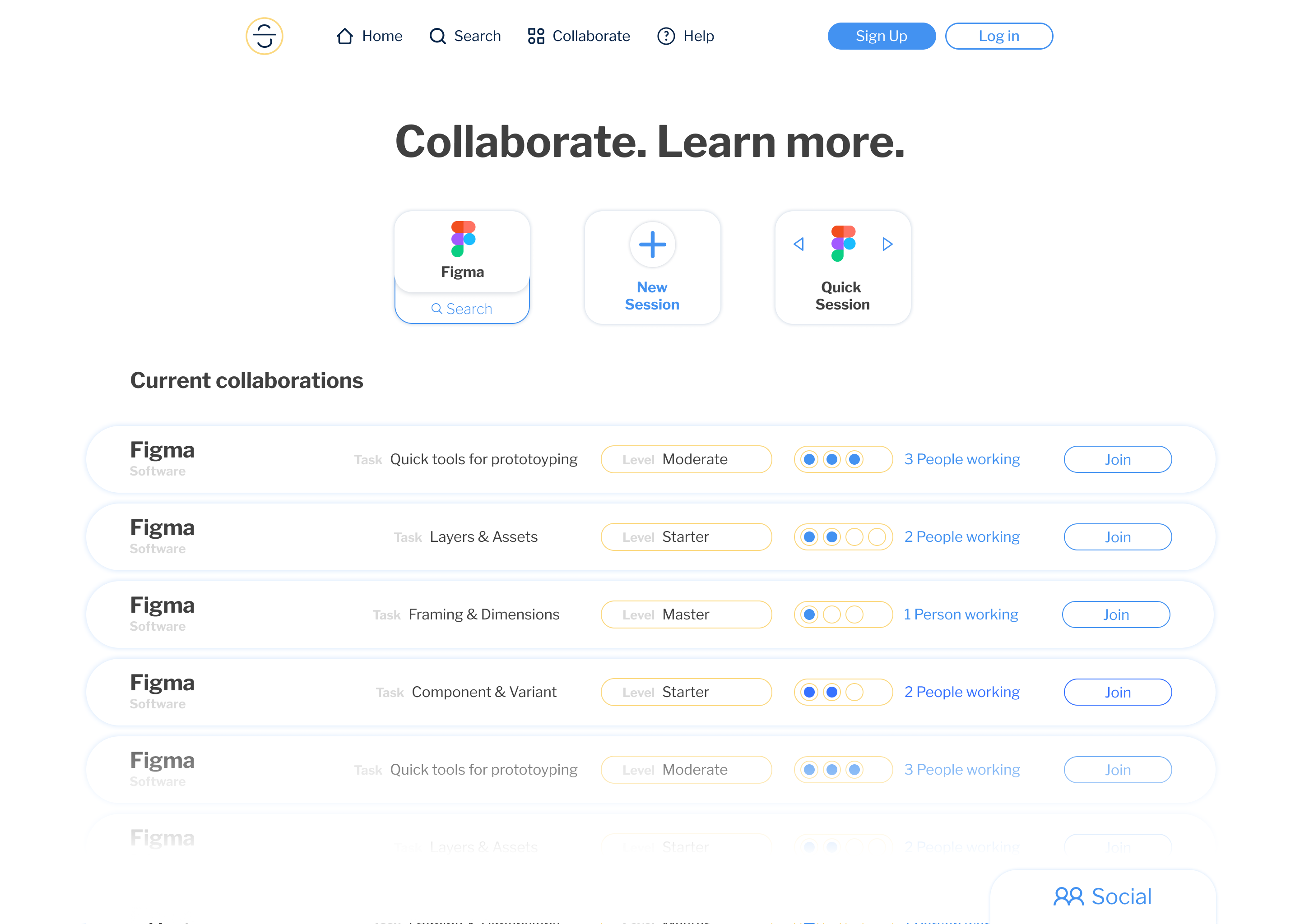Click the 'Current collaborations' heading

pyautogui.click(x=246, y=380)
